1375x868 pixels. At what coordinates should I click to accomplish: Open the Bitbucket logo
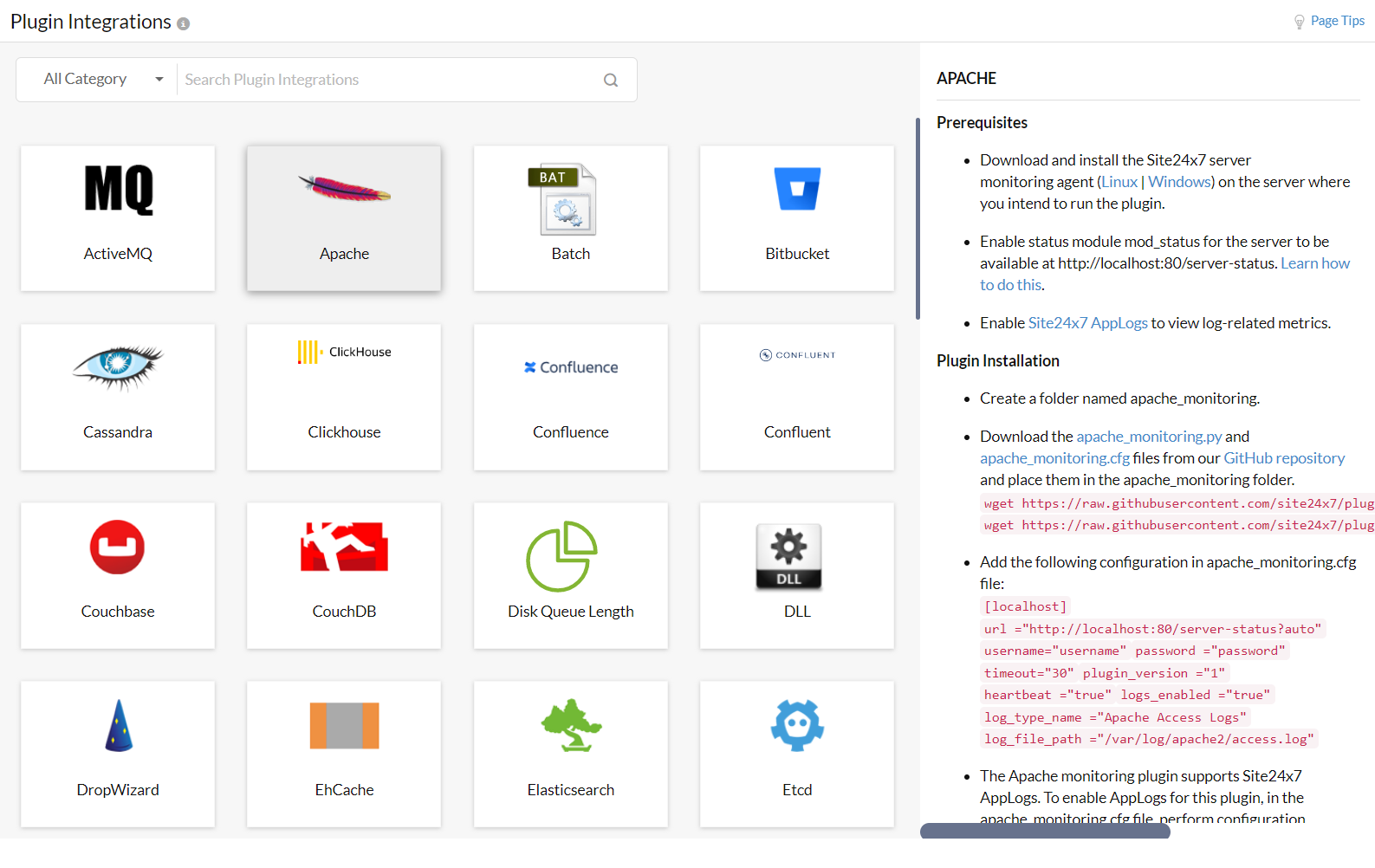click(797, 189)
